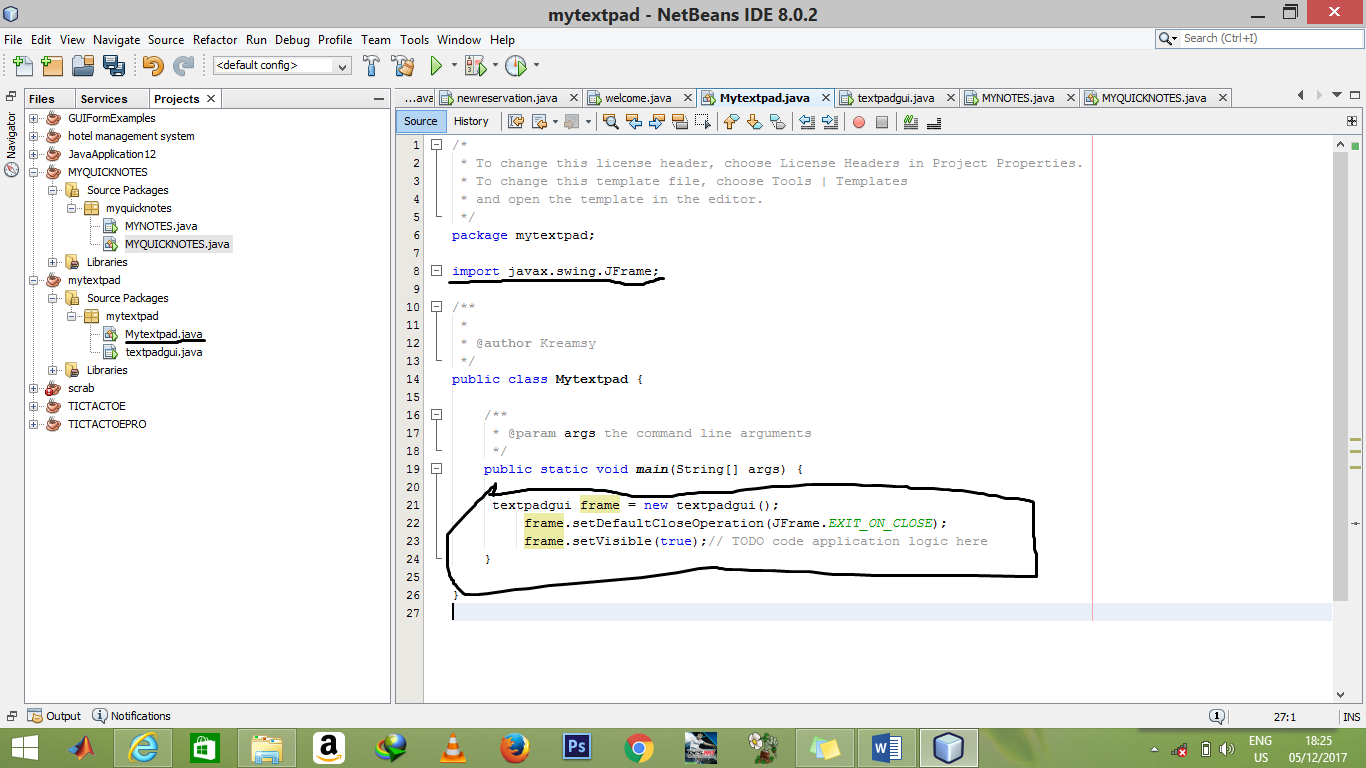1366x768 pixels.
Task: Click the red Start Macro Recording icon
Action: [859, 122]
